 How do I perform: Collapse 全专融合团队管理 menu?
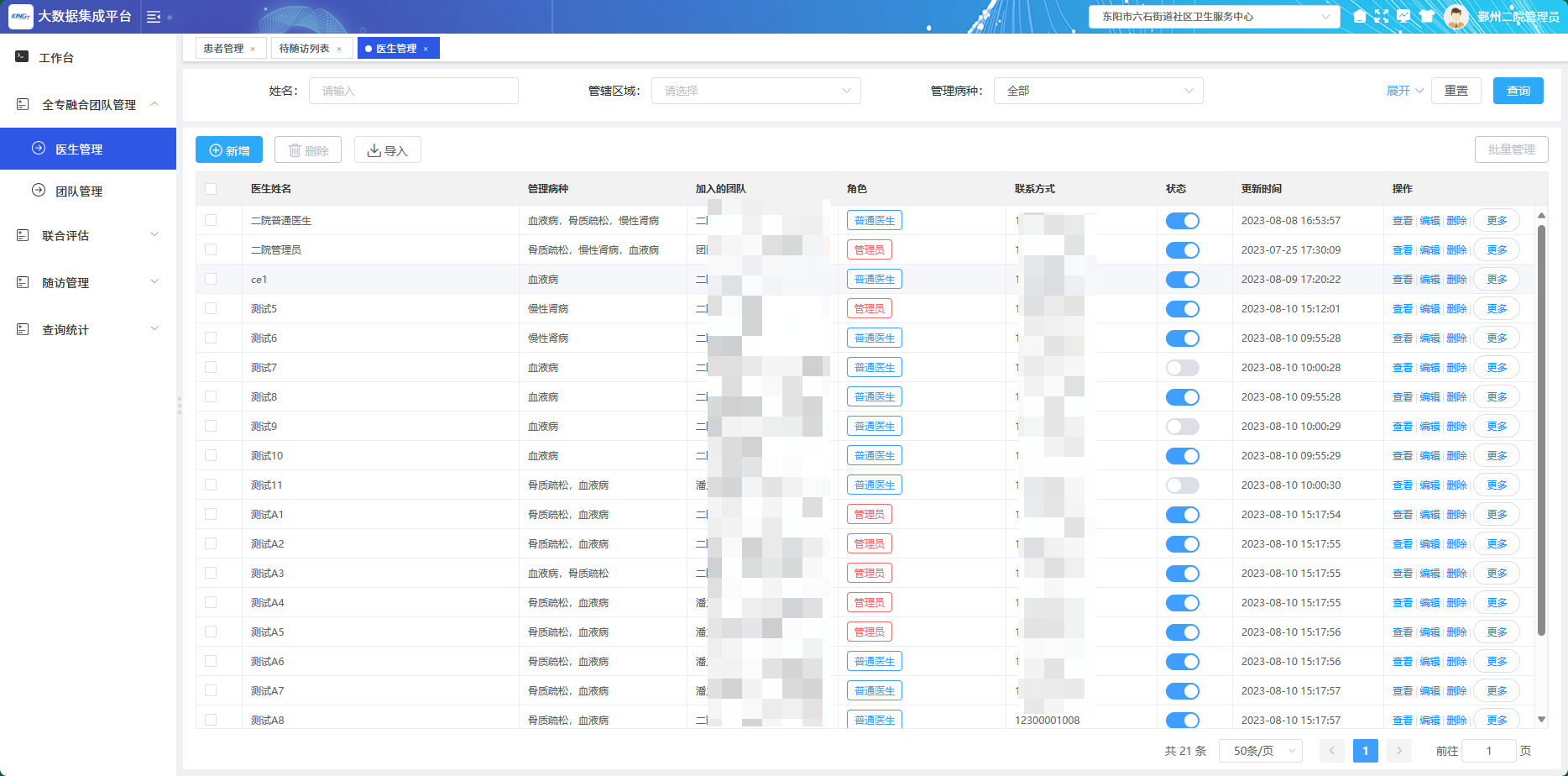88,104
